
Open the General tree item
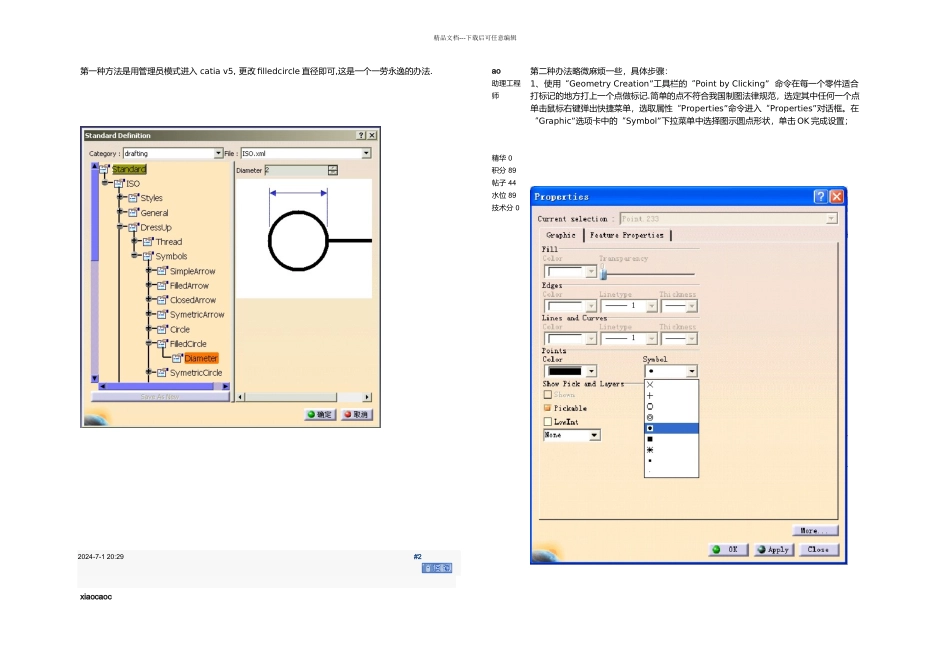(x=154, y=213)
